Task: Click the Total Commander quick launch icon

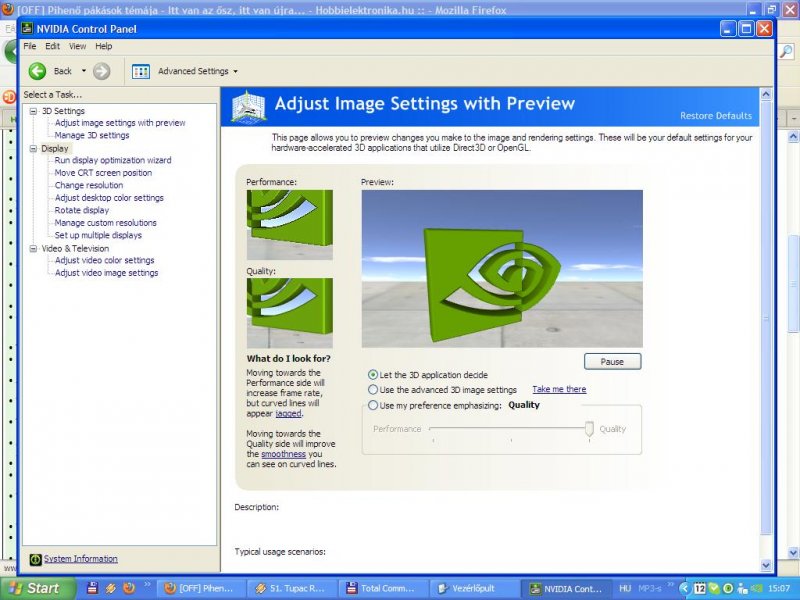Action: [92, 588]
